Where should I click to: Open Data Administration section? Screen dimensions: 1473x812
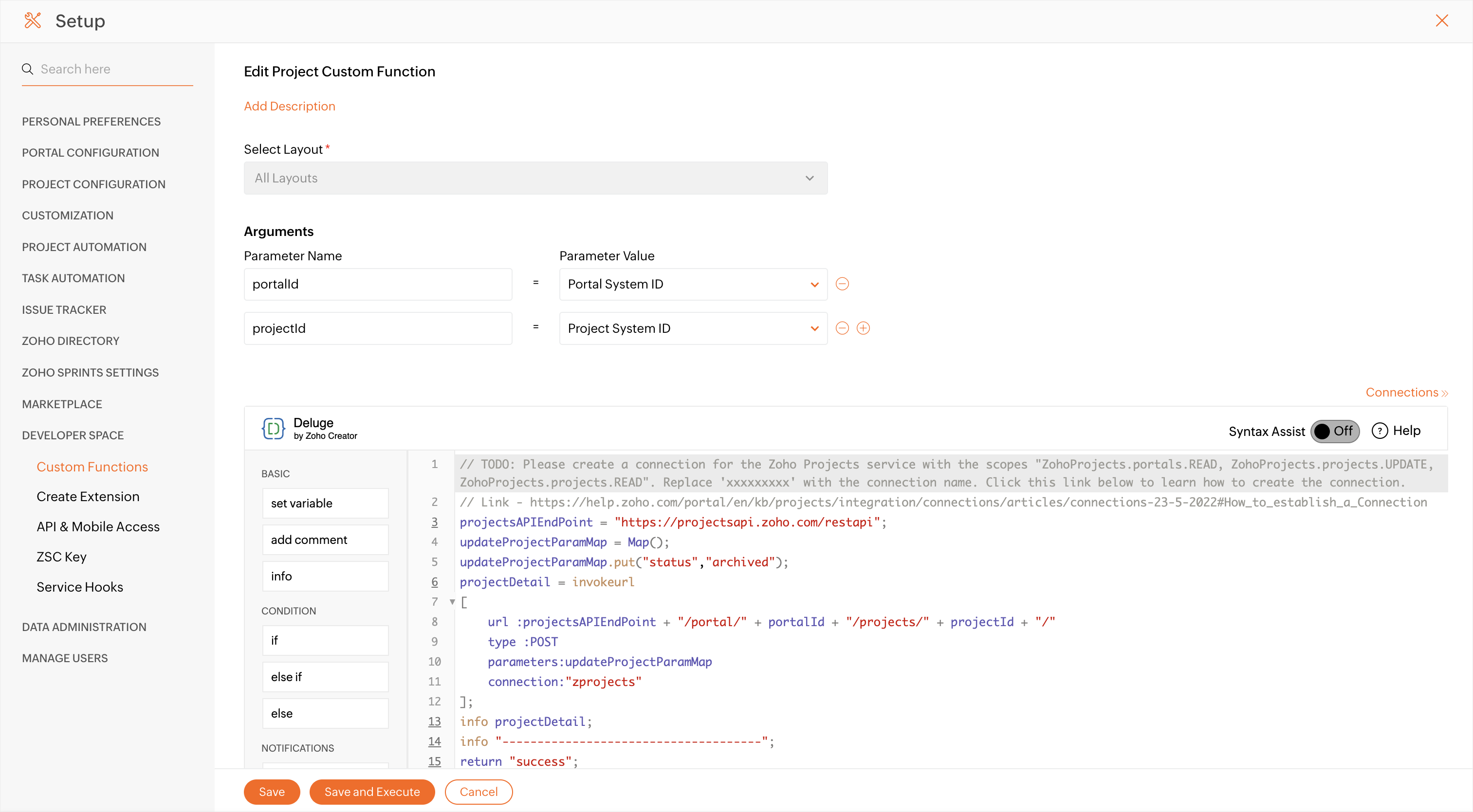click(84, 627)
